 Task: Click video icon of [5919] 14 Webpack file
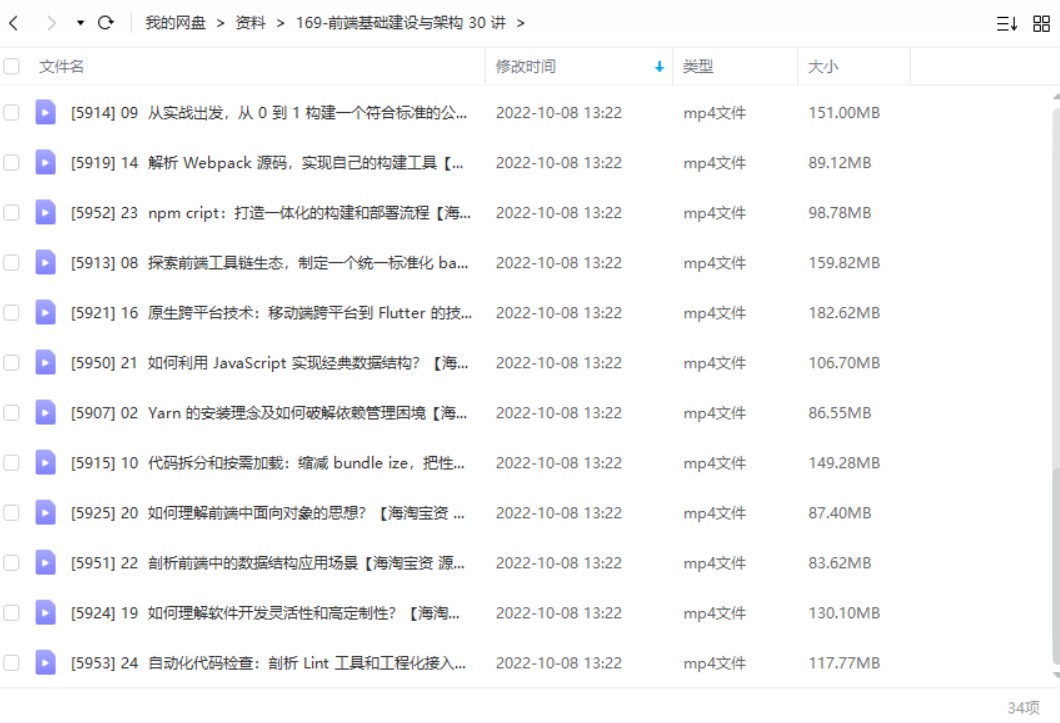click(45, 162)
